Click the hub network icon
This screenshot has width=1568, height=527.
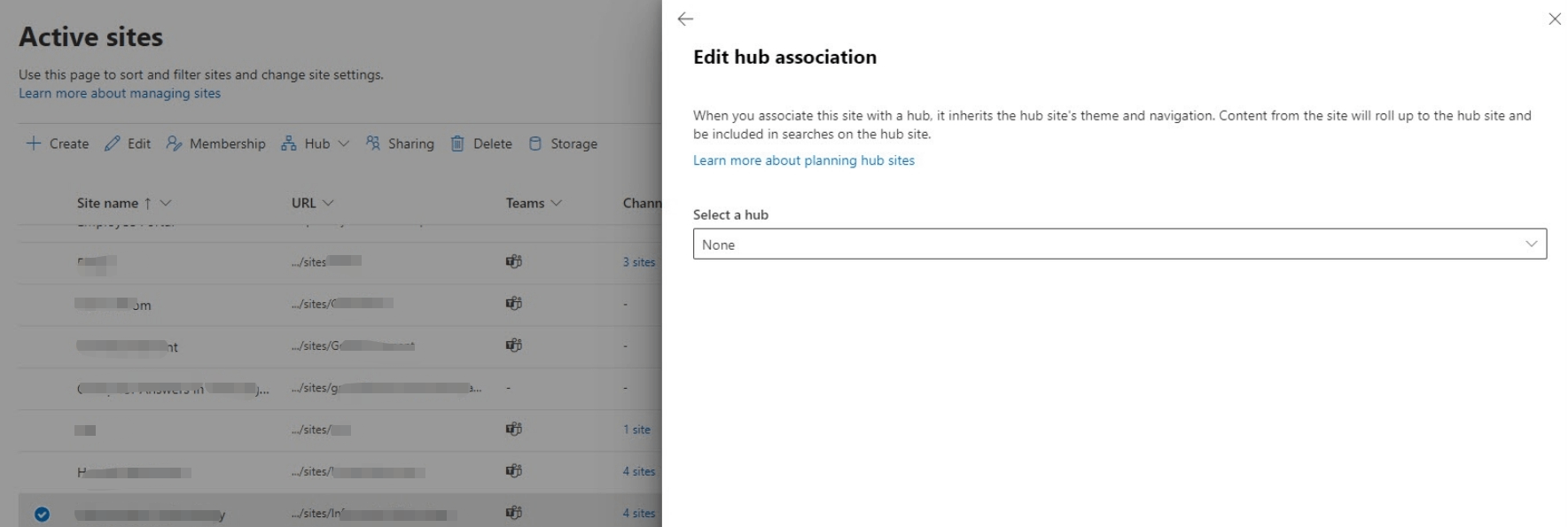pos(289,143)
